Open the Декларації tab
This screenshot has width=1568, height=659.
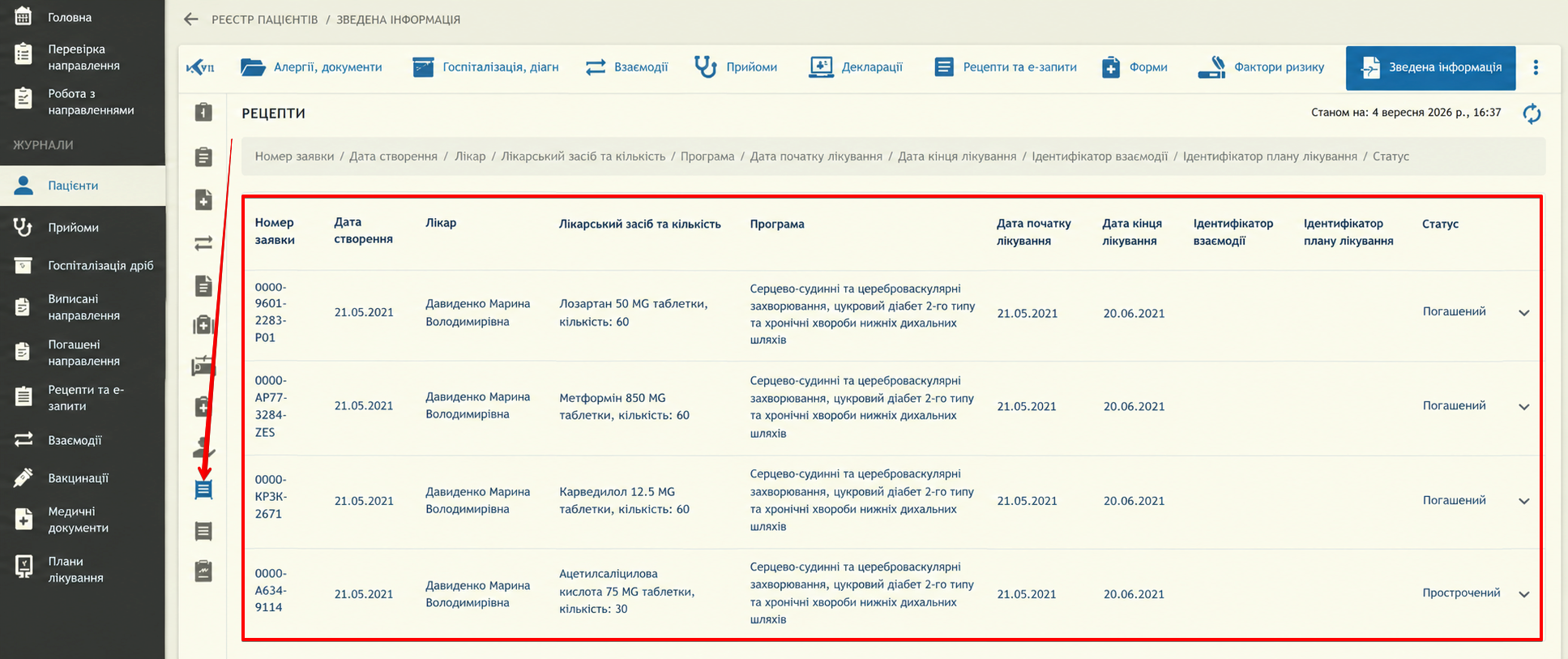(856, 67)
